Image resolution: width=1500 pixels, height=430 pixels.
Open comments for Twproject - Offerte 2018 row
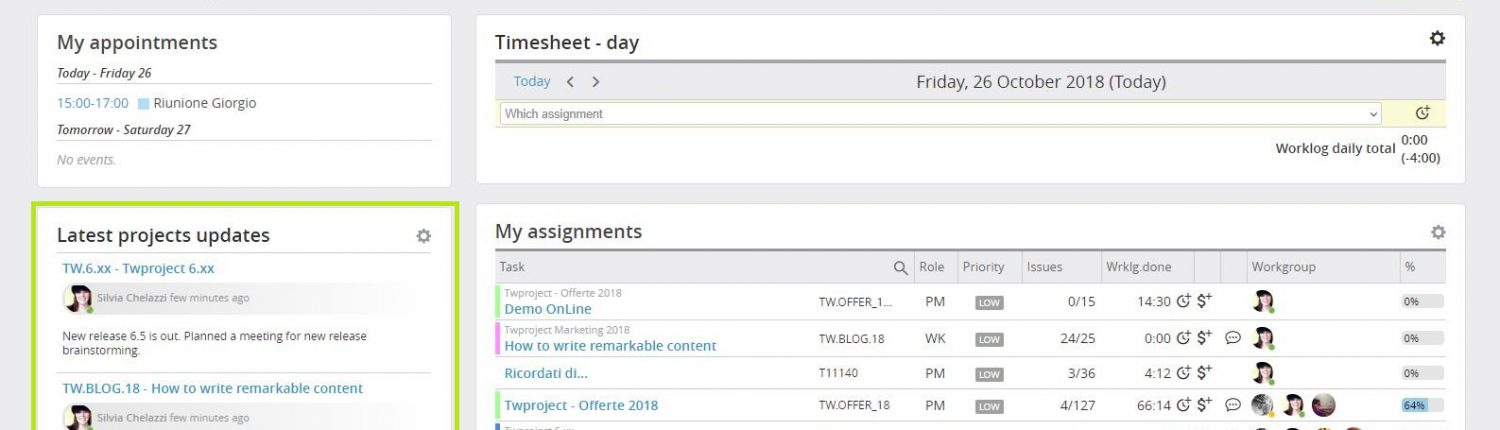1233,405
